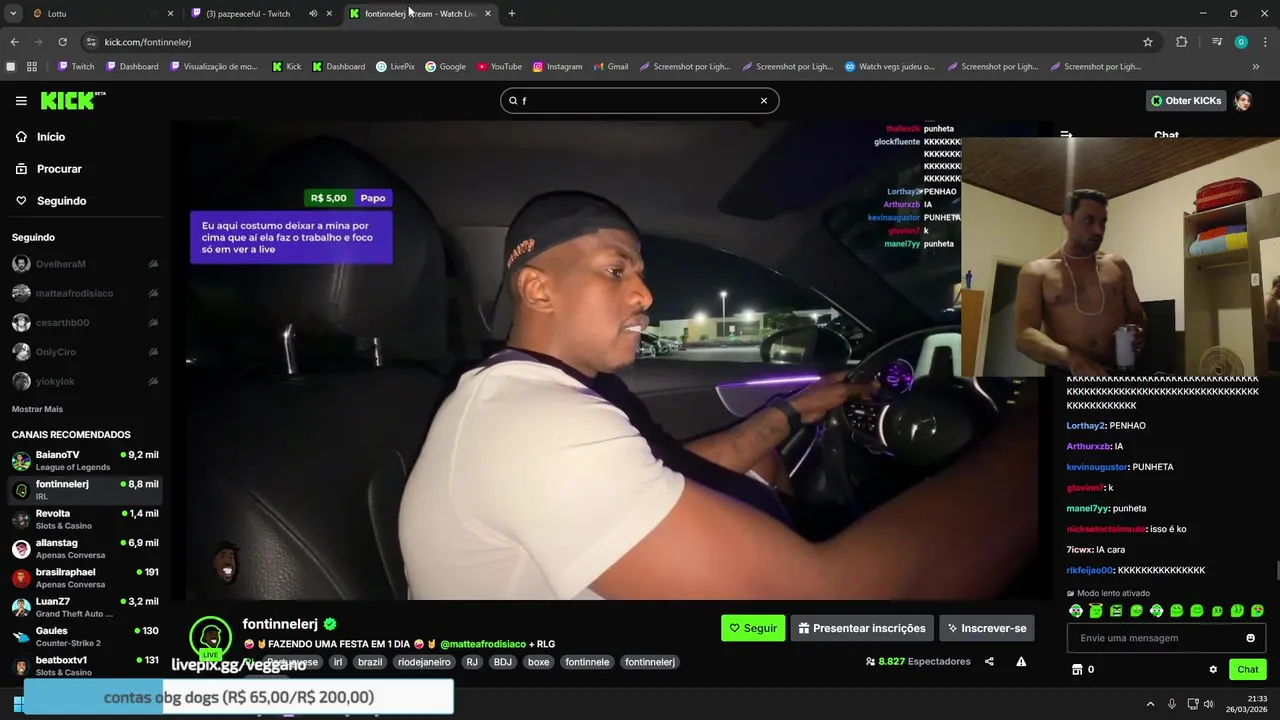Screen dimensions: 1280x720
Task: Click the fontinnelerj avatar with LIVE badge
Action: tap(210, 637)
